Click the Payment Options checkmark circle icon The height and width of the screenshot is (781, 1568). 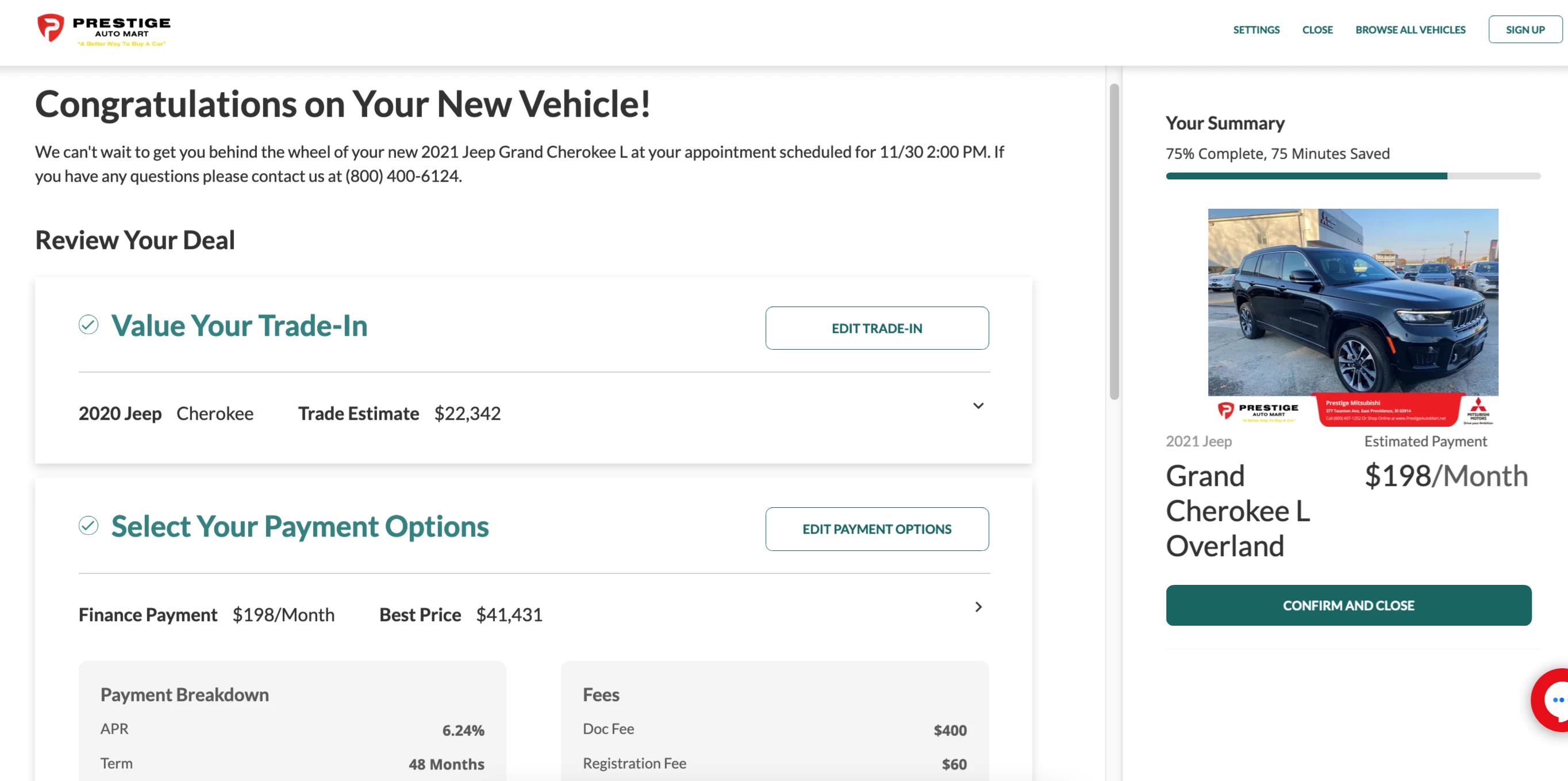[x=89, y=525]
